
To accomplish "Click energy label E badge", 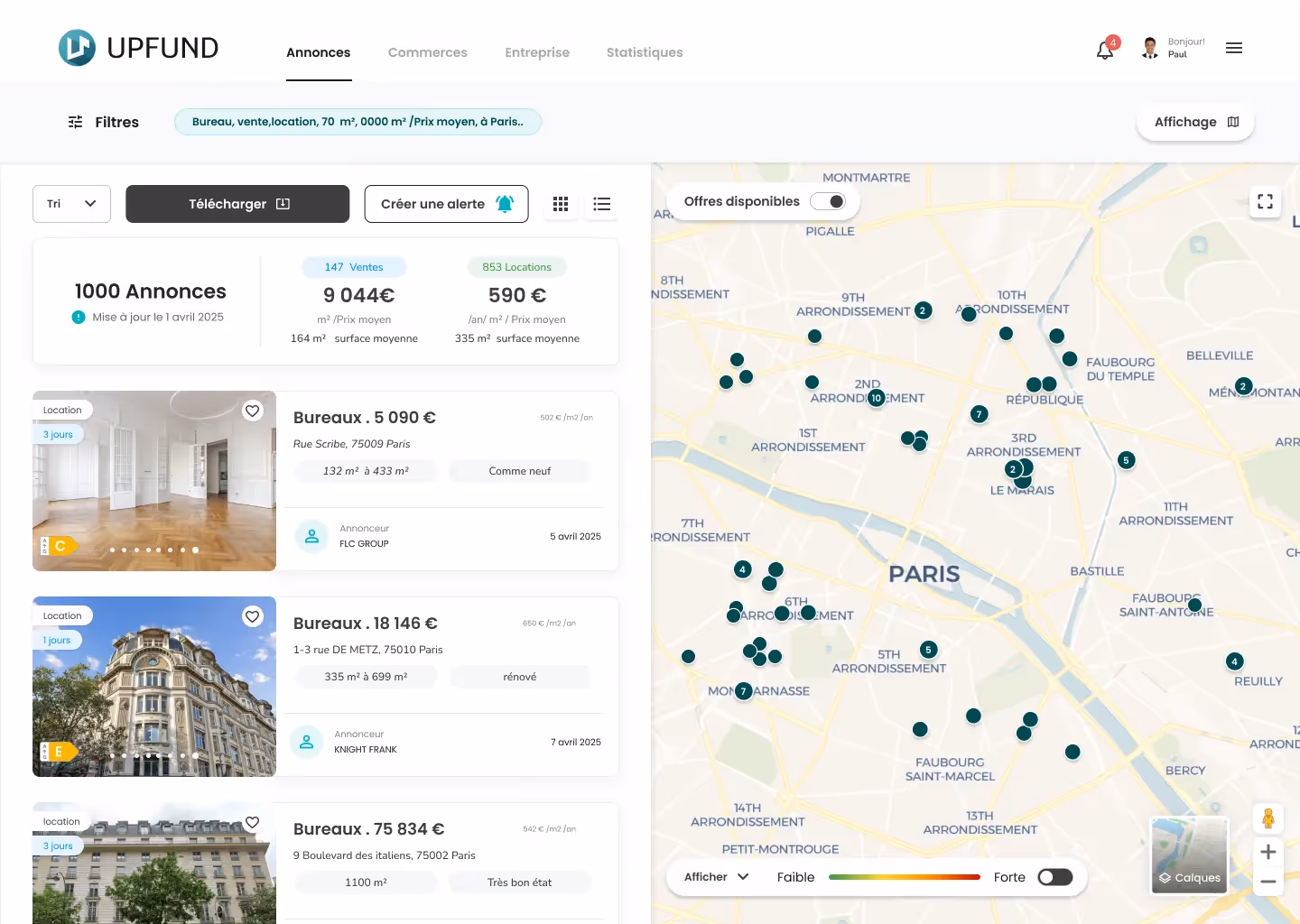I will [x=59, y=752].
